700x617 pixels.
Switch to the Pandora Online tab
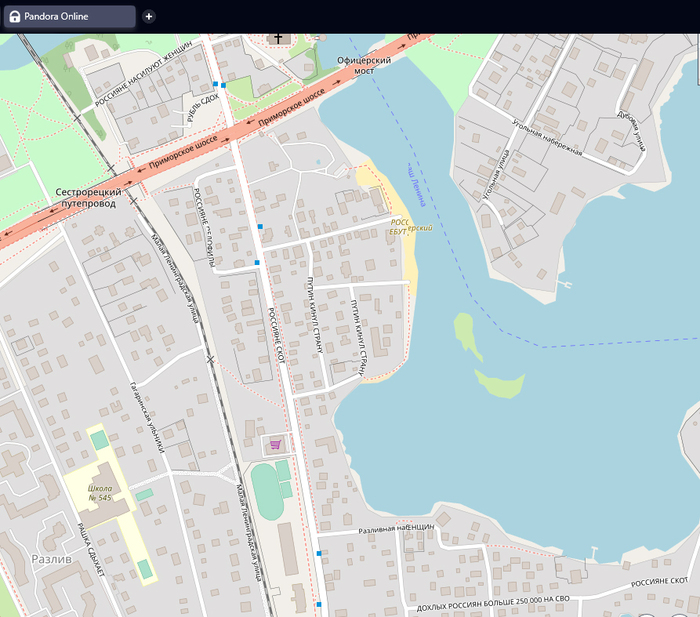pos(70,17)
